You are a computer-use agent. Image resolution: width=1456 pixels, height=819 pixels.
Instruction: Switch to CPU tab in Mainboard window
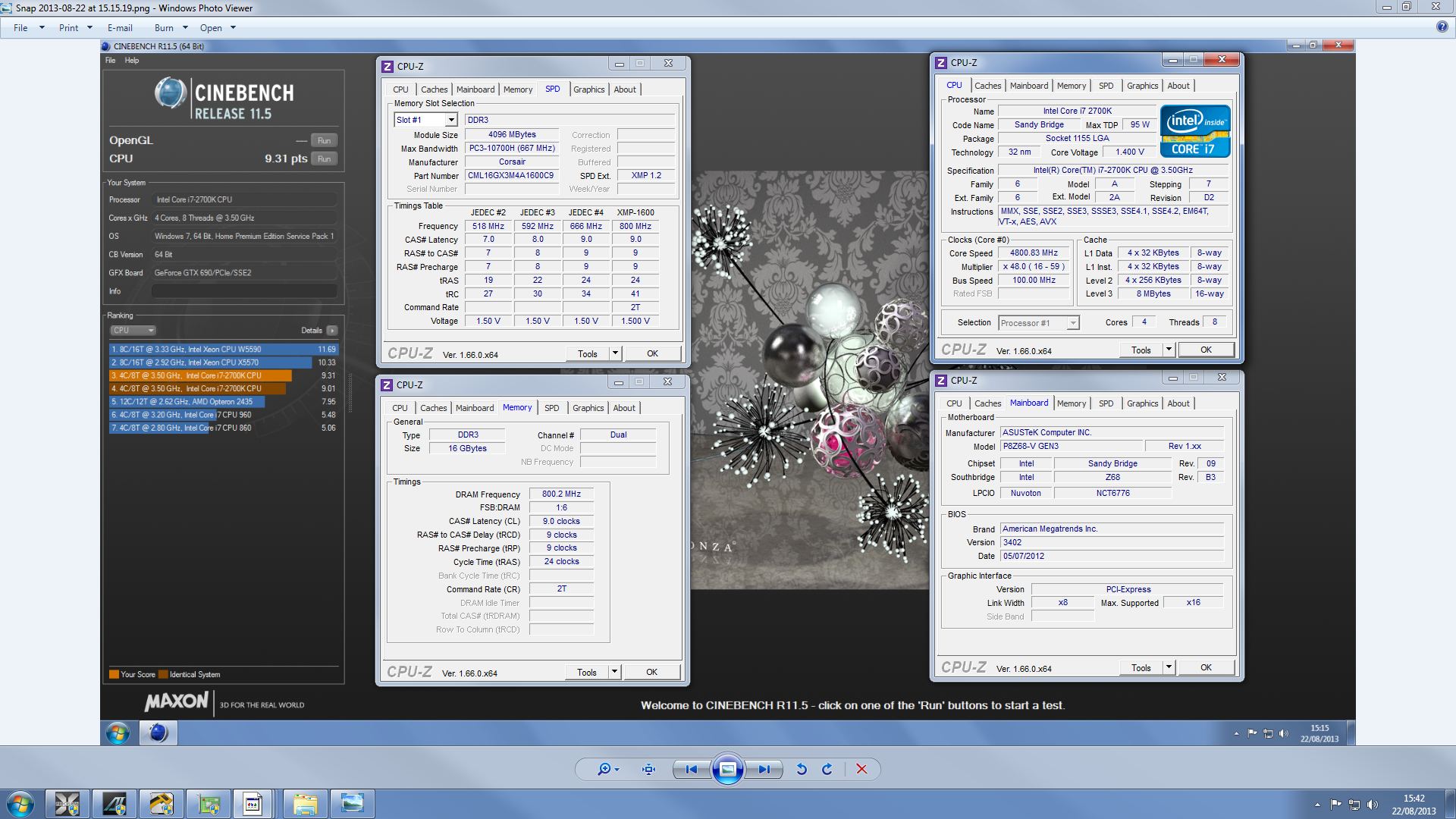954,403
